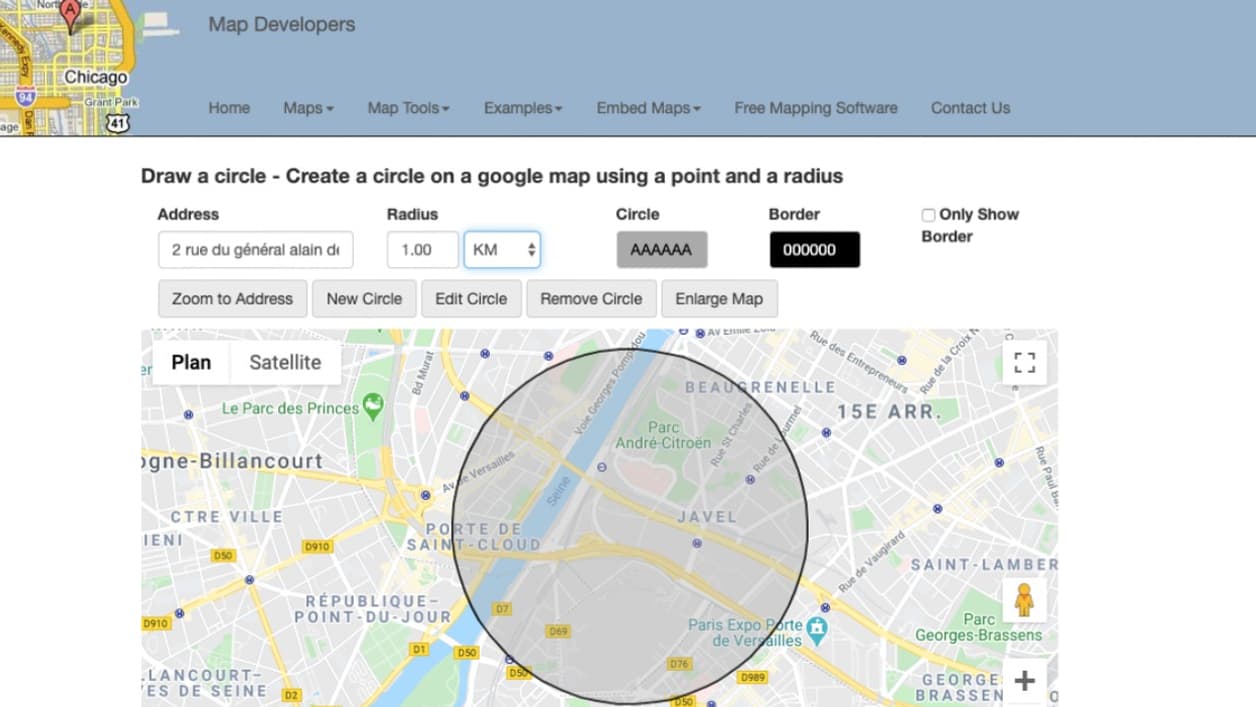Viewport: 1256px width, 707px height.
Task: Open the Examples menu
Action: tap(523, 108)
